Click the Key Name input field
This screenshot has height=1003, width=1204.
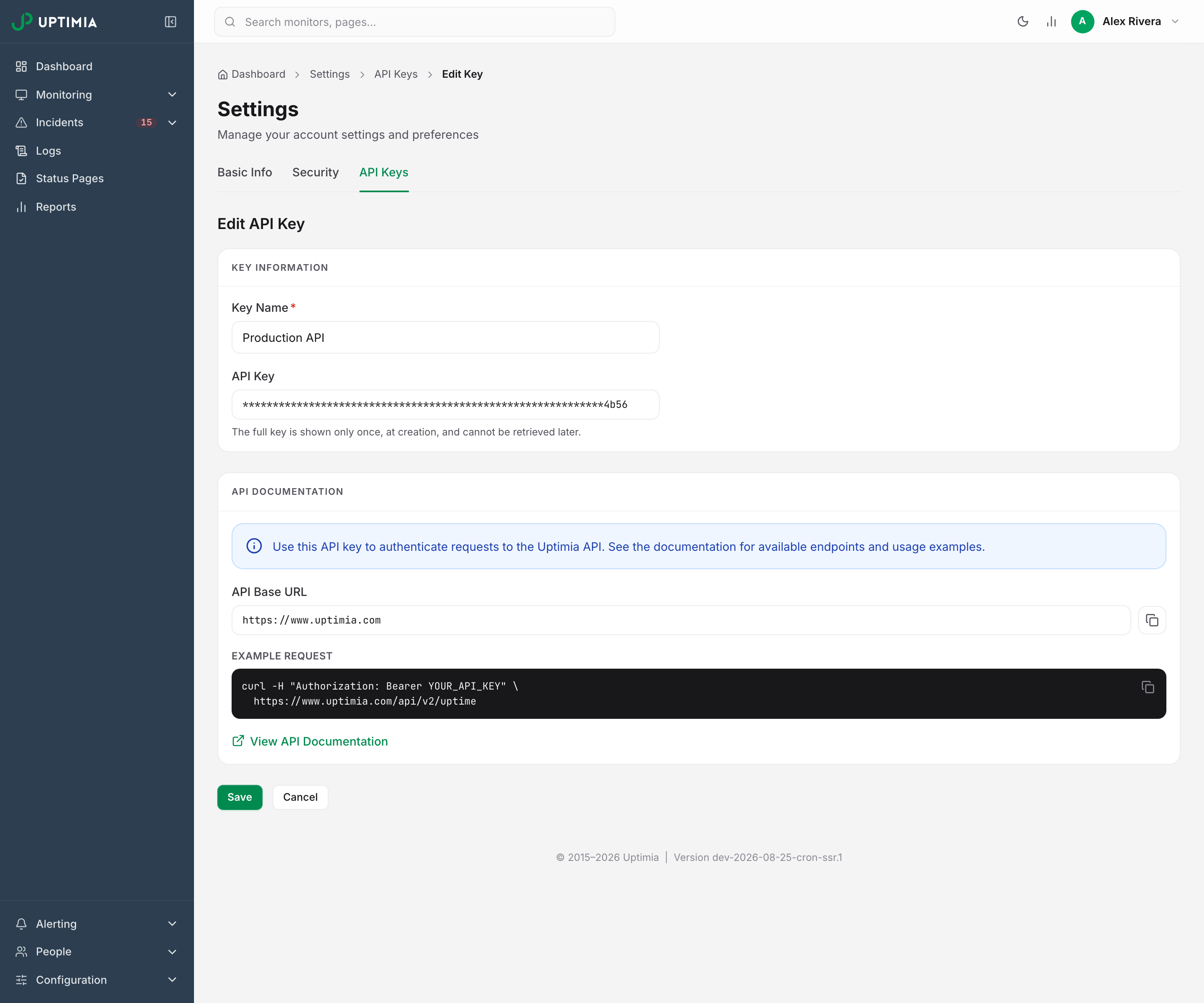pyautogui.click(x=446, y=338)
